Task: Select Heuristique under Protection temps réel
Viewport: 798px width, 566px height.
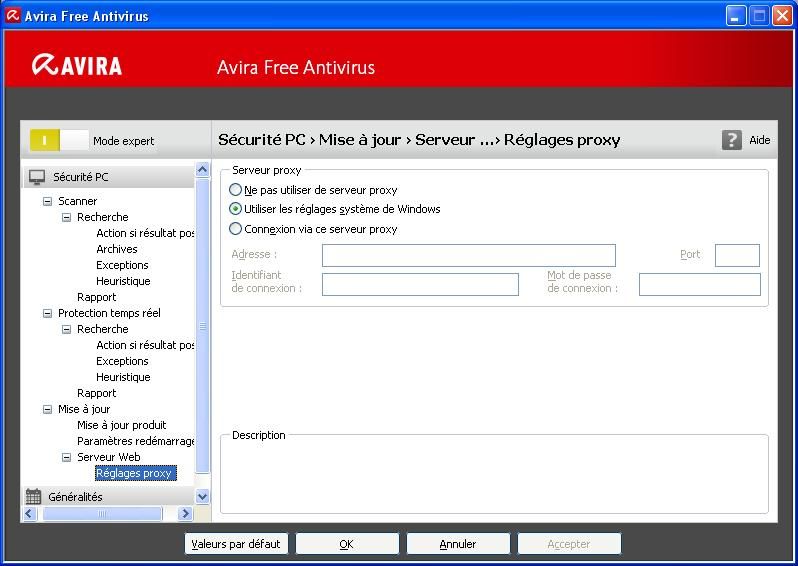Action: 123,377
